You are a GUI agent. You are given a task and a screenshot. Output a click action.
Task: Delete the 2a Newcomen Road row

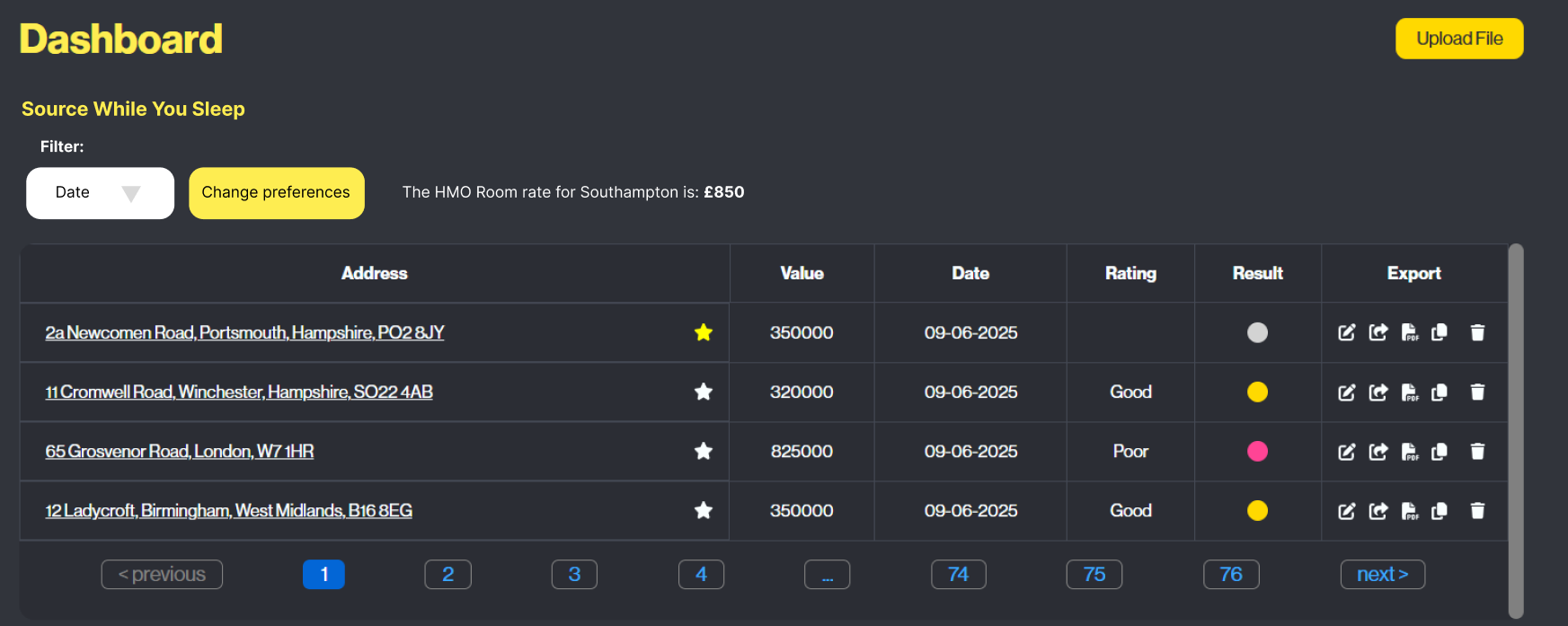[x=1477, y=332]
